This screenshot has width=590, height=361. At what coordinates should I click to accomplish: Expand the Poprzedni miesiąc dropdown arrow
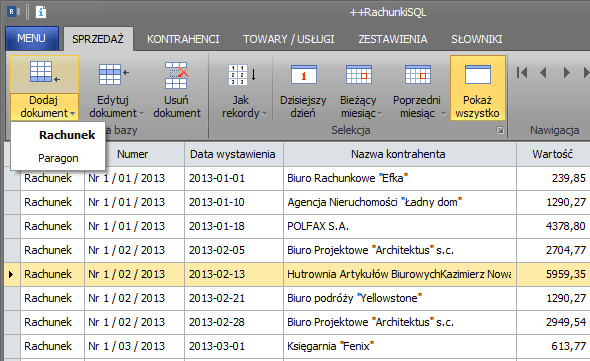(x=443, y=113)
